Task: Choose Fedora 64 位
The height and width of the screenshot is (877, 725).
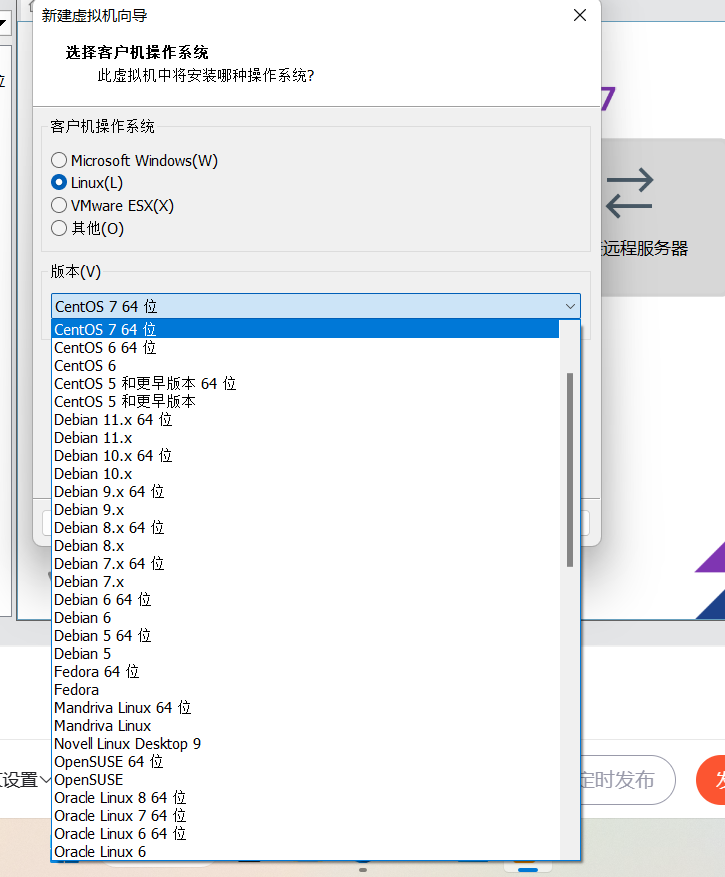Action: (x=305, y=671)
